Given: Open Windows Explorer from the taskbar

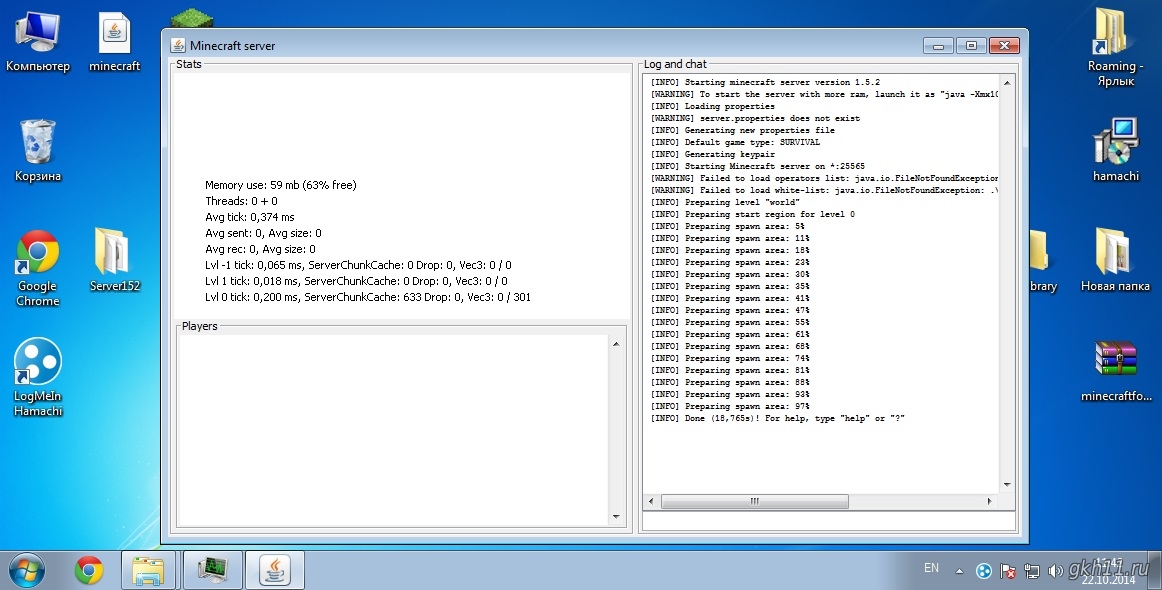Looking at the screenshot, I should click(148, 571).
